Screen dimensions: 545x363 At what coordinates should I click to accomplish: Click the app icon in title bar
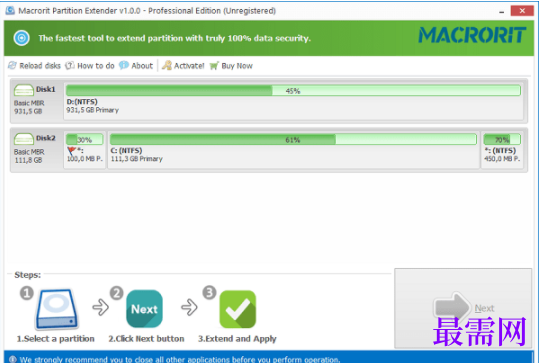[10, 11]
